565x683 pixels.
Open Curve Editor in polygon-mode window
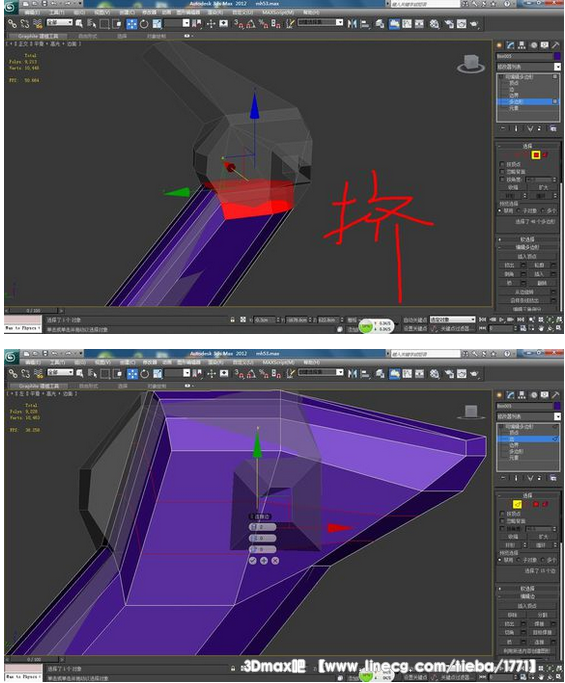pos(406,24)
